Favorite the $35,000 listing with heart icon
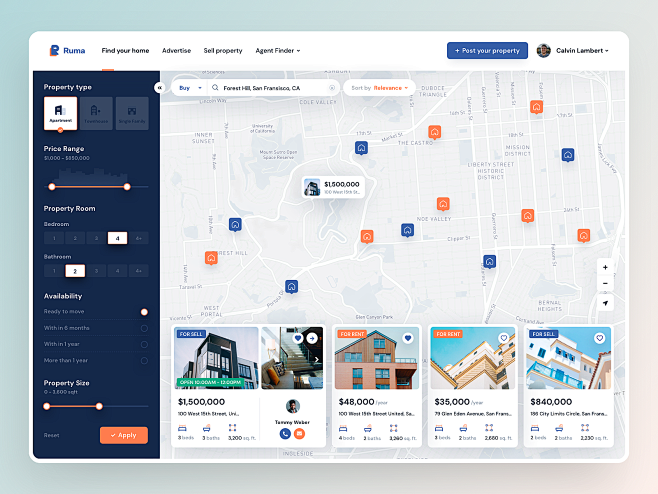Image resolution: width=658 pixels, height=494 pixels. click(504, 338)
